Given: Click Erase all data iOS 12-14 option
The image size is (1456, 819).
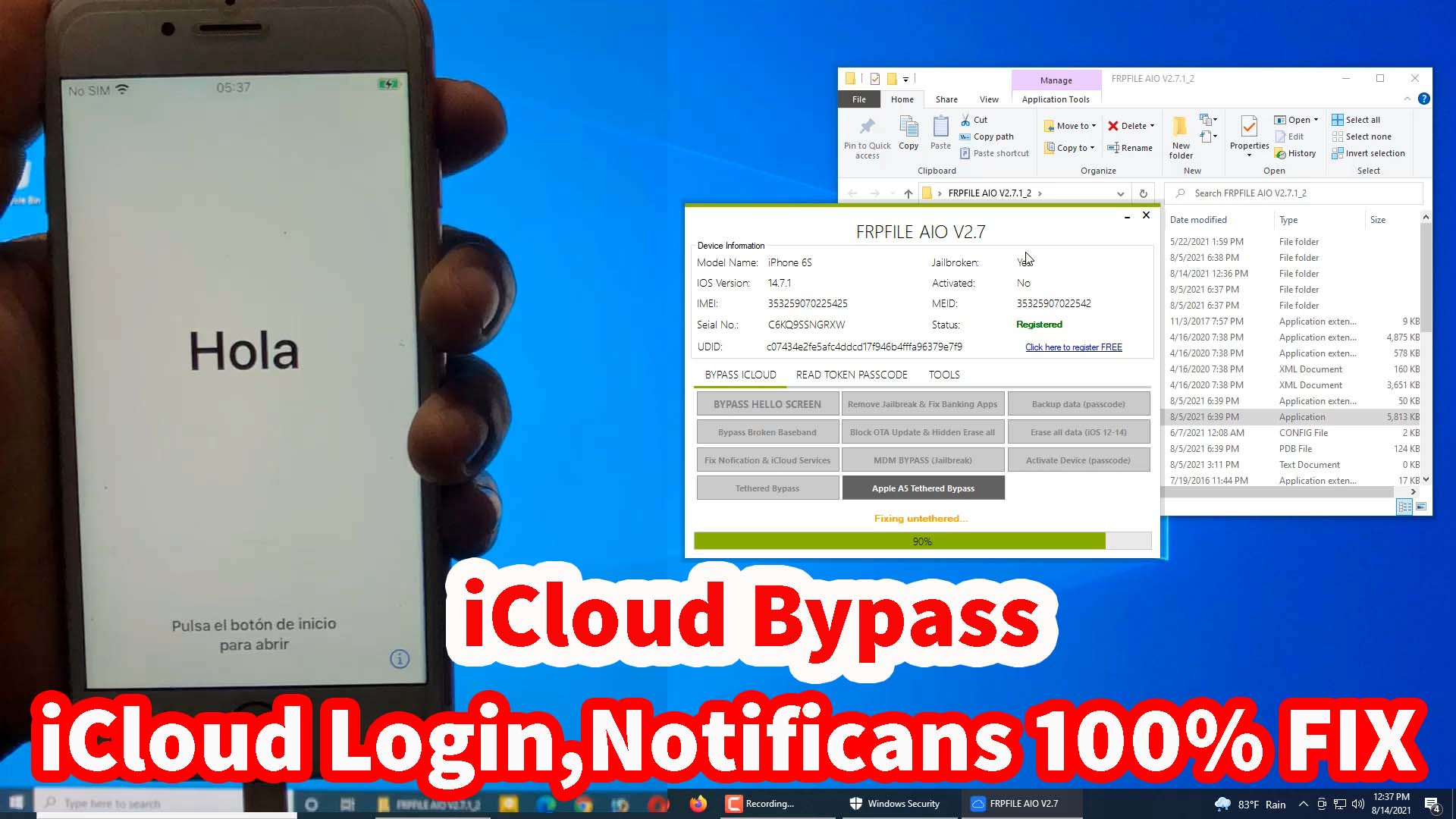Looking at the screenshot, I should pos(1078,432).
